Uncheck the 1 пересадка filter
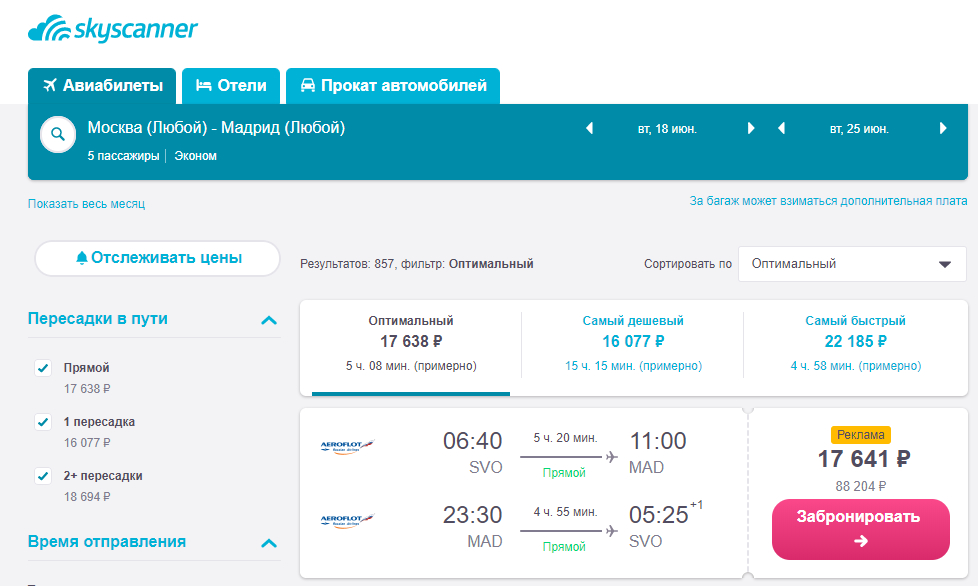This screenshot has height=586, width=978. click(x=43, y=422)
